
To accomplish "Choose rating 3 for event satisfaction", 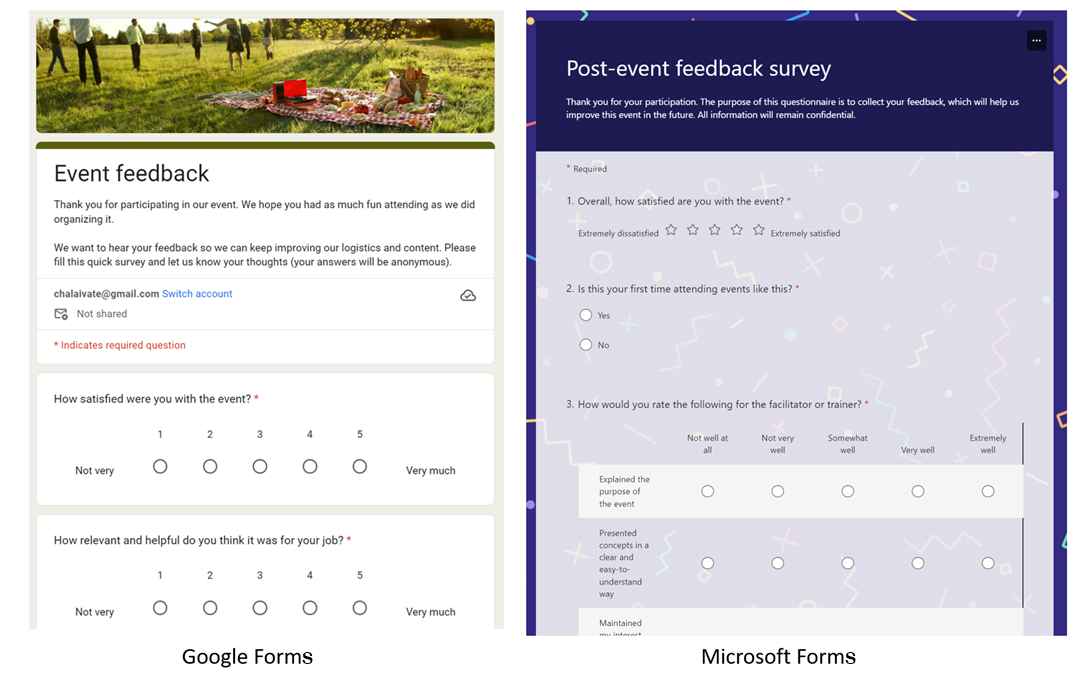I will point(260,466).
